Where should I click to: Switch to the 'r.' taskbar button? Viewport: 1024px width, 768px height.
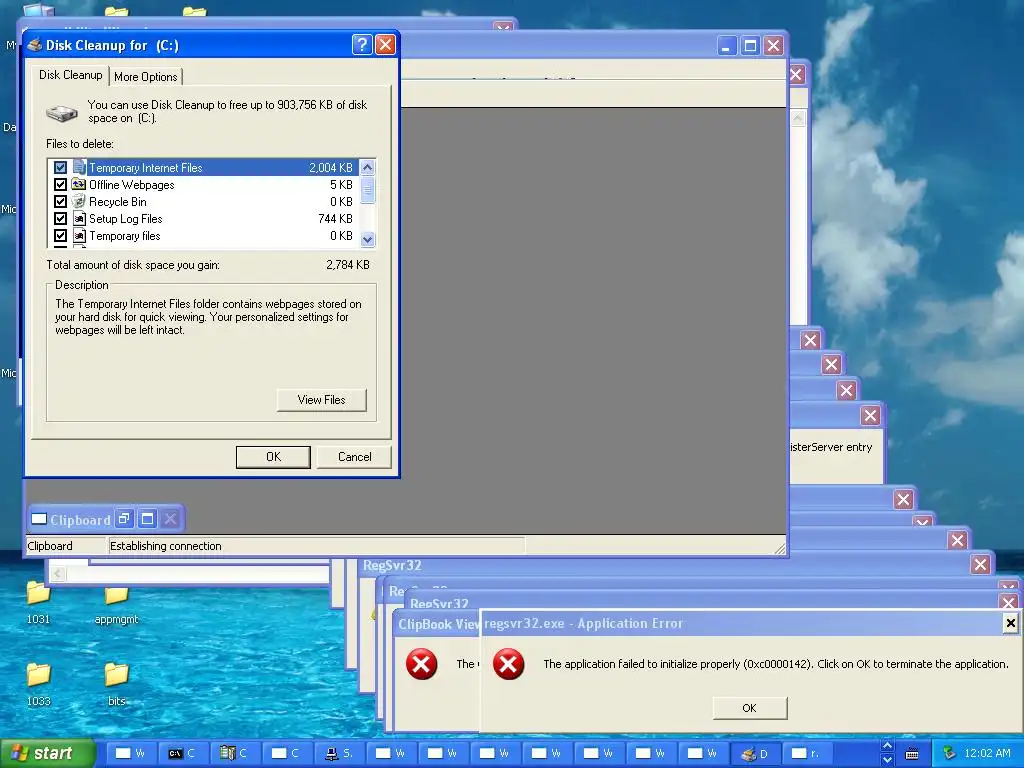[x=807, y=753]
